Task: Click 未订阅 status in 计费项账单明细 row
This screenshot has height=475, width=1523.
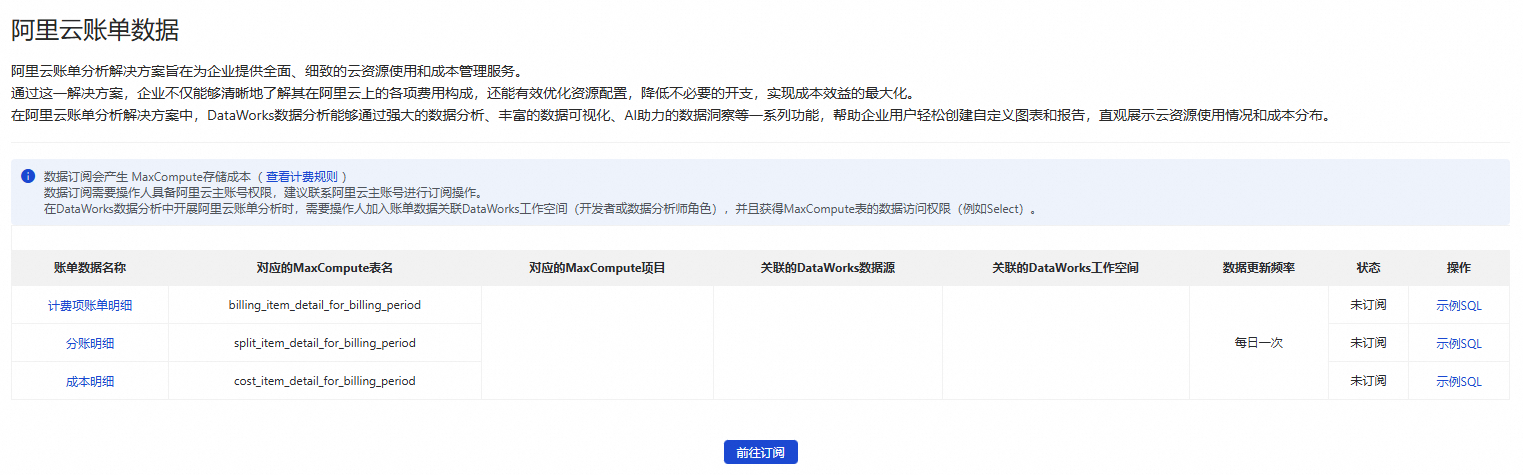Action: pyautogui.click(x=1368, y=305)
